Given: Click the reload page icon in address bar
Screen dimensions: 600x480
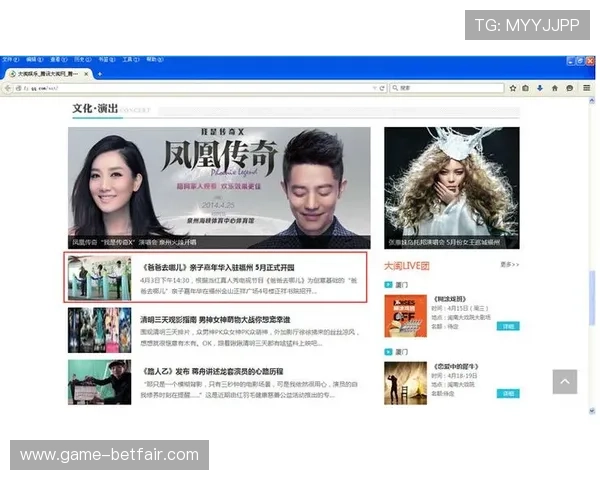Looking at the screenshot, I should tap(382, 88).
